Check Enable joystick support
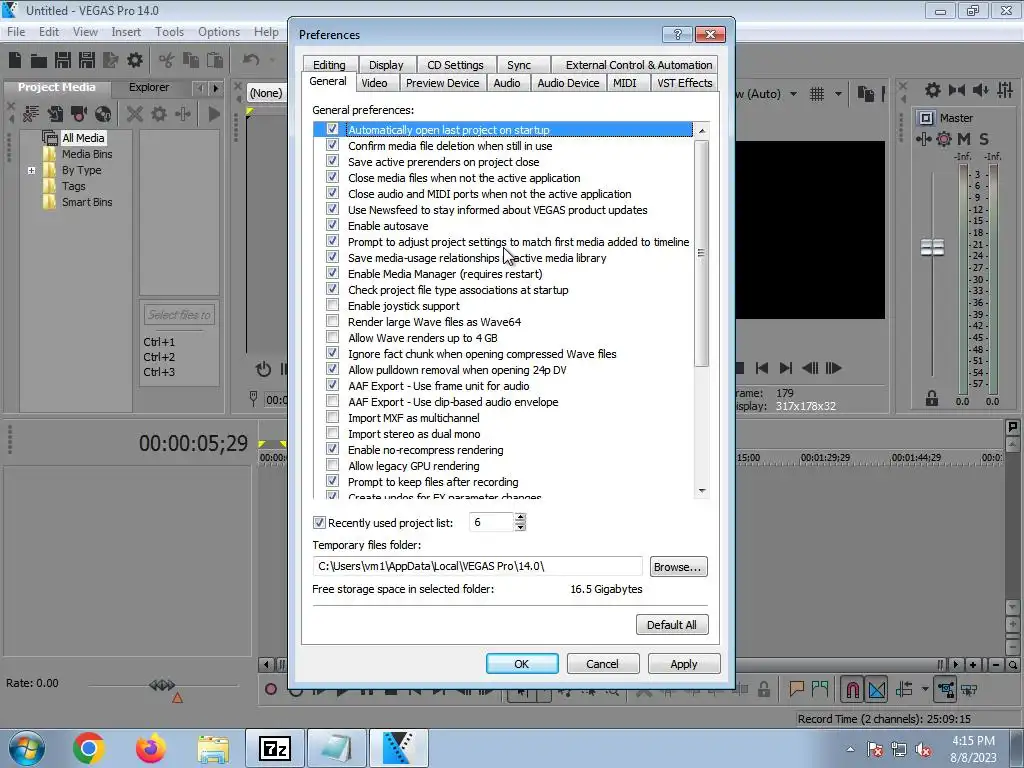The image size is (1024, 768). point(332,305)
